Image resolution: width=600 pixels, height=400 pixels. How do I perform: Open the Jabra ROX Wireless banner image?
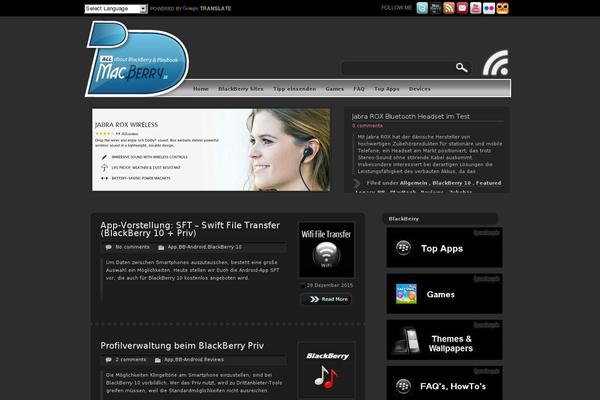(x=211, y=150)
